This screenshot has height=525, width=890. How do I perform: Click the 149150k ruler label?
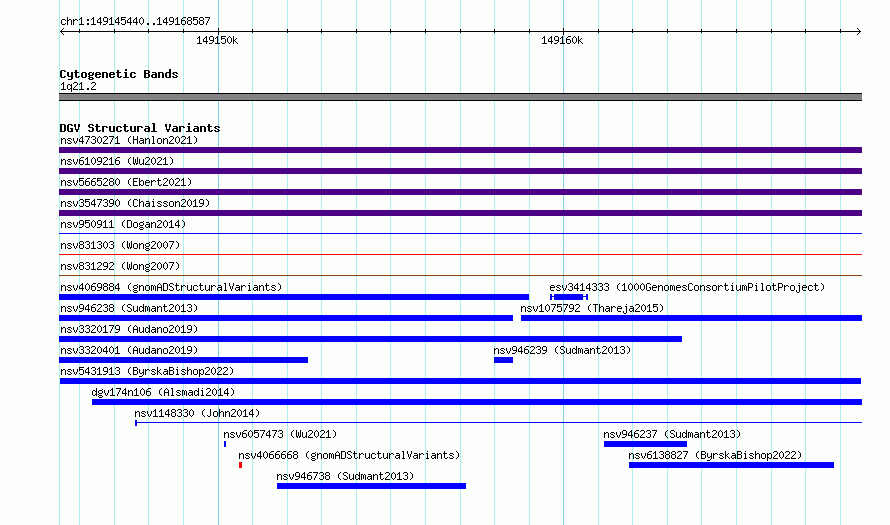pyautogui.click(x=217, y=40)
